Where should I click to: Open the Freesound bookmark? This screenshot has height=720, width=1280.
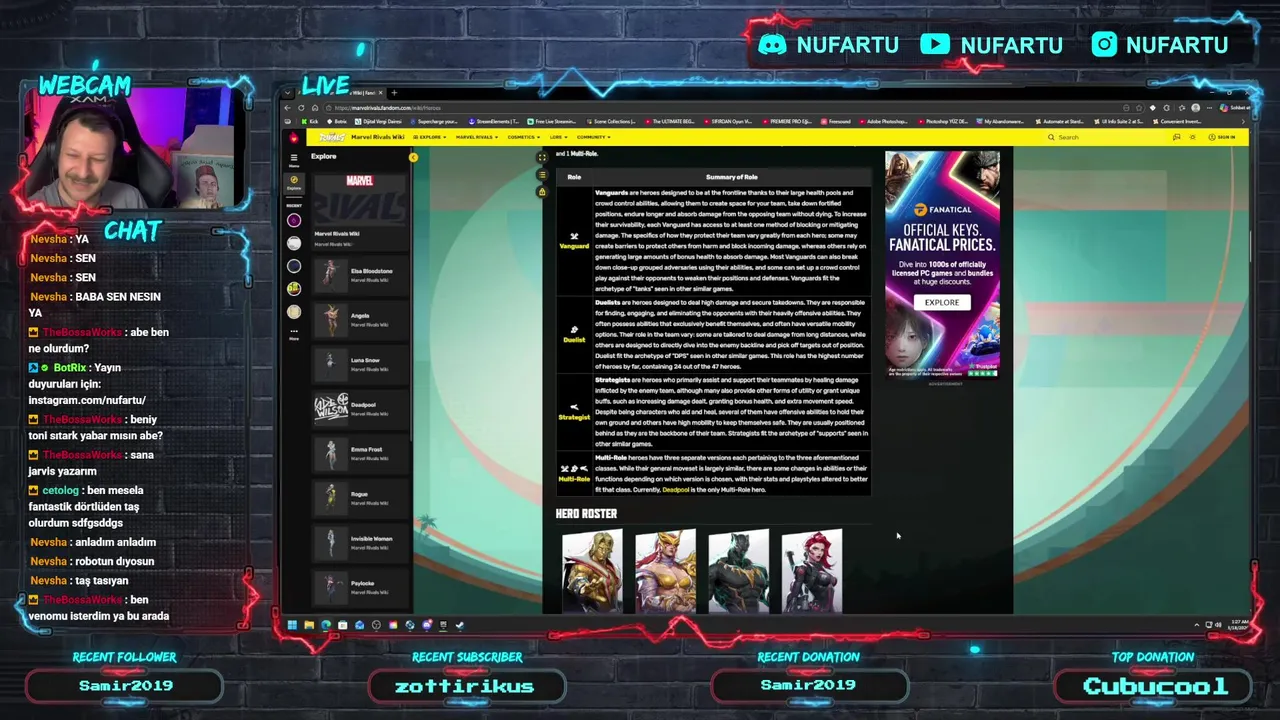[x=836, y=122]
